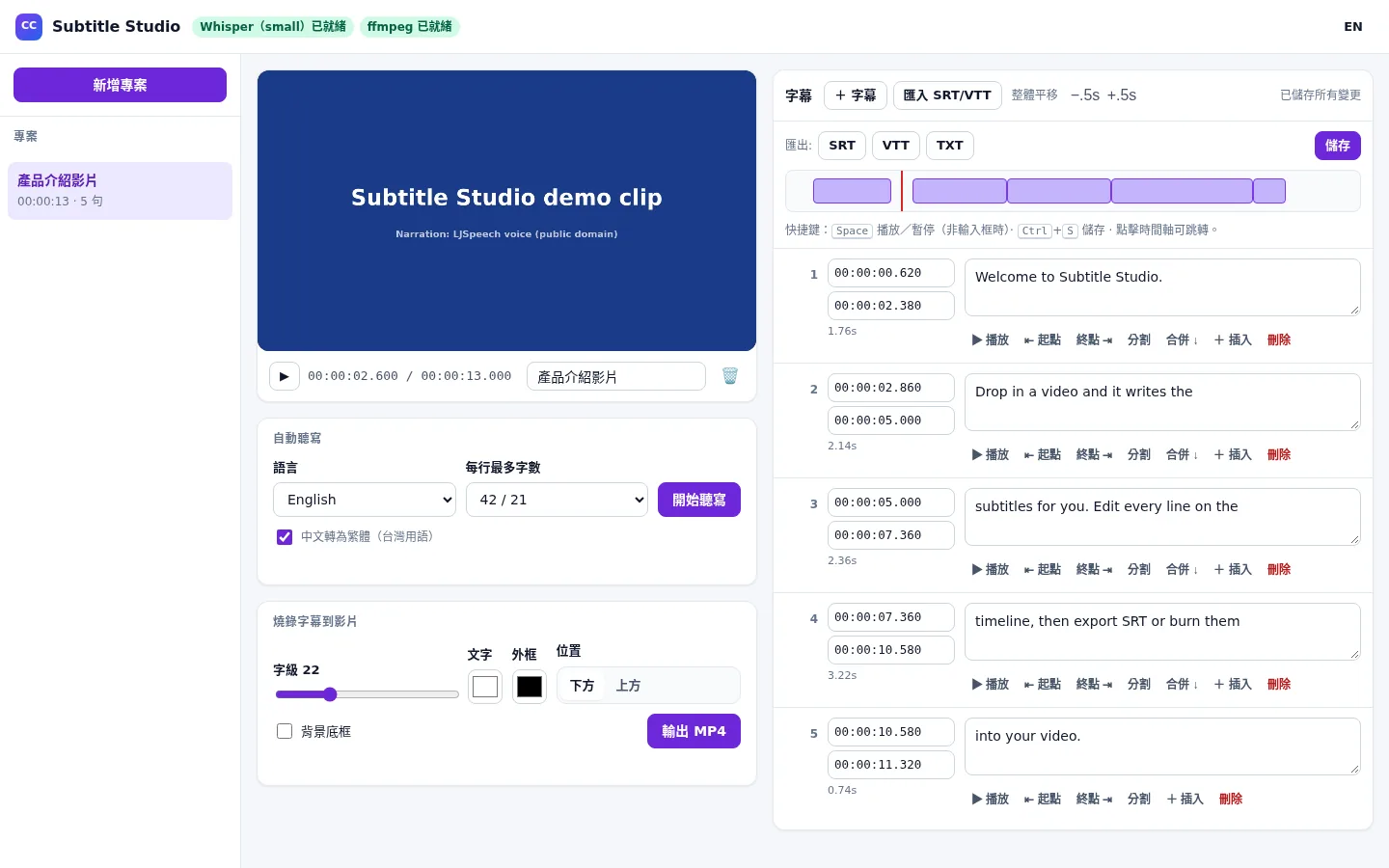Viewport: 1389px width, 868px height.
Task: Open the black 外框 outline color swatch
Action: coord(530,687)
